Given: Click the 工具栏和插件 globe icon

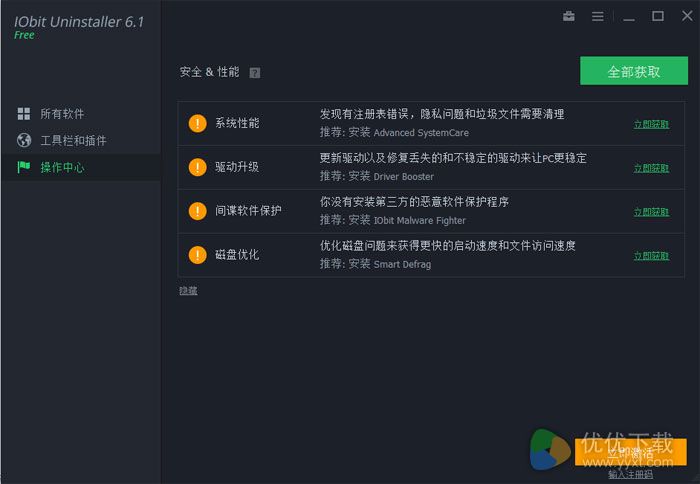Looking at the screenshot, I should 24,140.
